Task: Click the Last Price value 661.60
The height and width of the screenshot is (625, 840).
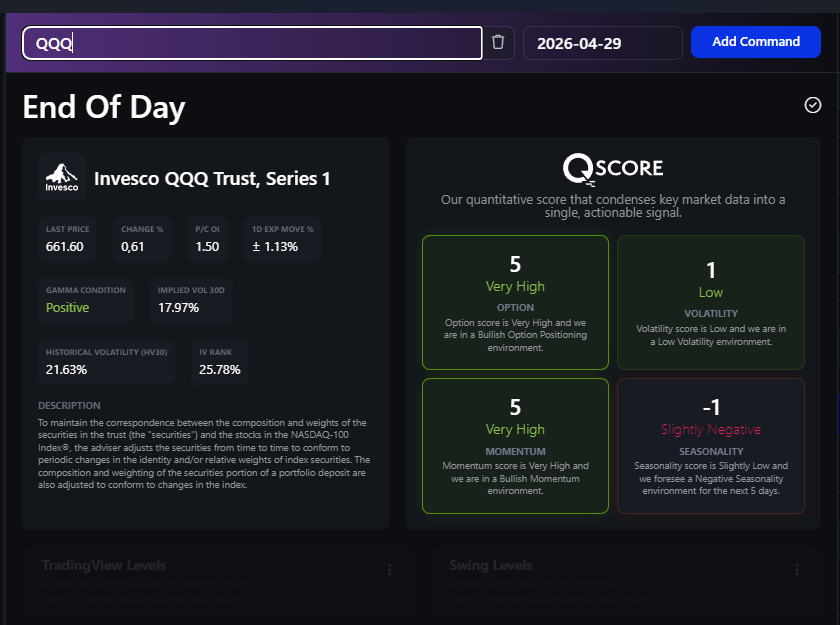Action: (x=65, y=247)
